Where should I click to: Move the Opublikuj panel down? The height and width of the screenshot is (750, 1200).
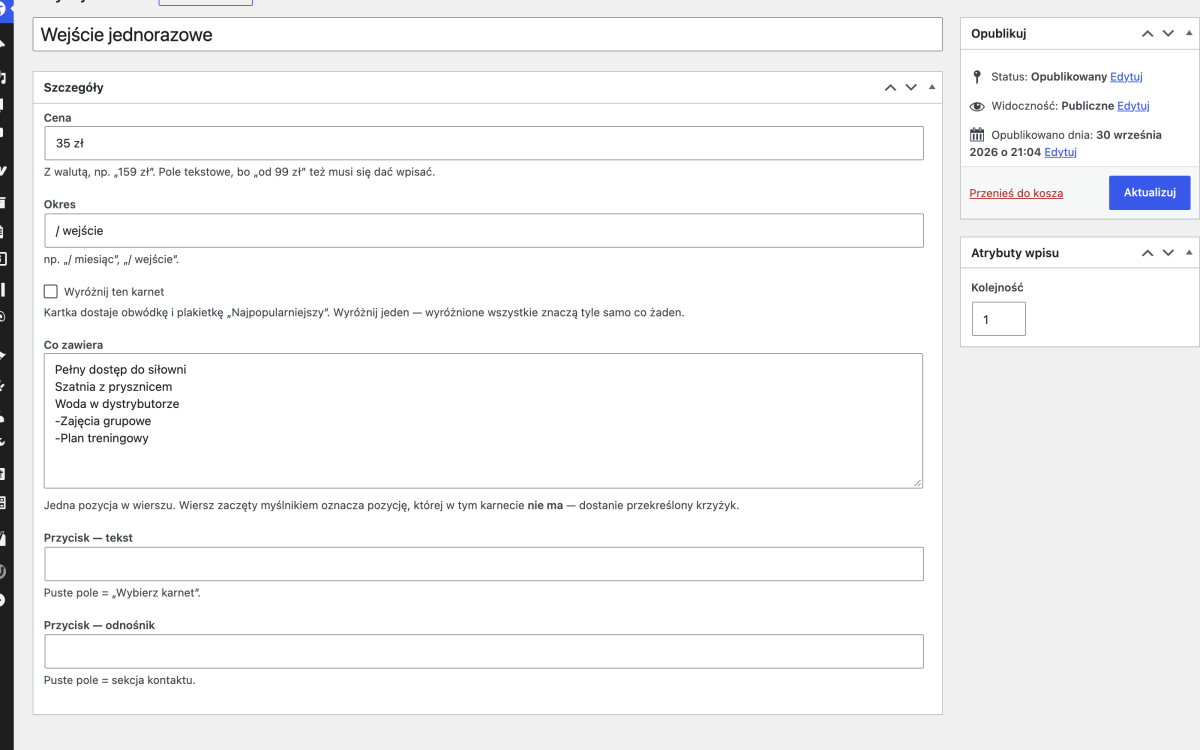click(x=1168, y=33)
